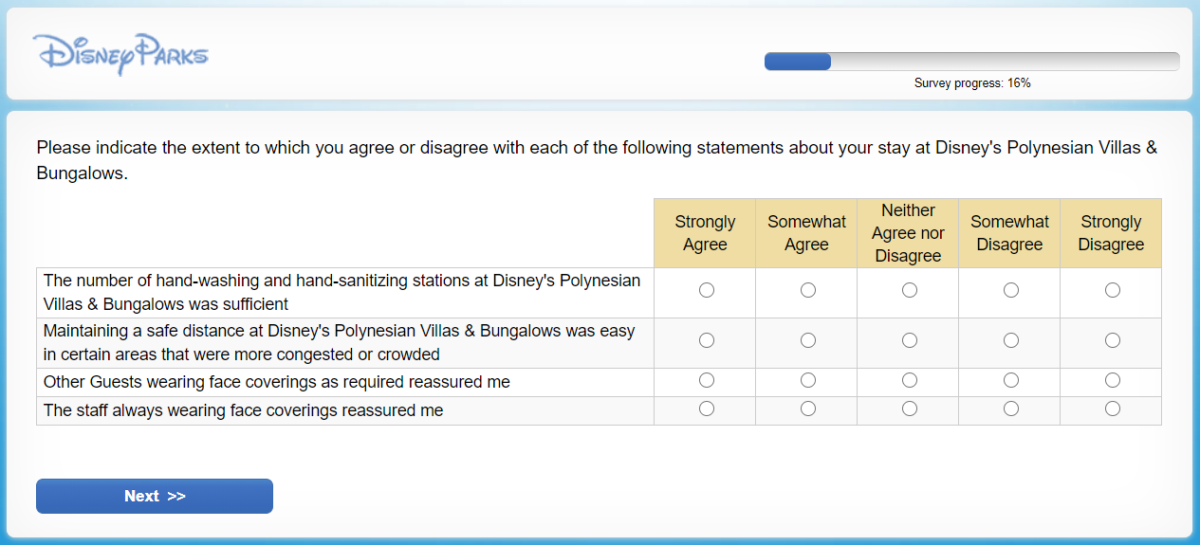1200x545 pixels.
Task: Select Somewhat Disagree for hand-washing stations statement
Action: [1011, 290]
